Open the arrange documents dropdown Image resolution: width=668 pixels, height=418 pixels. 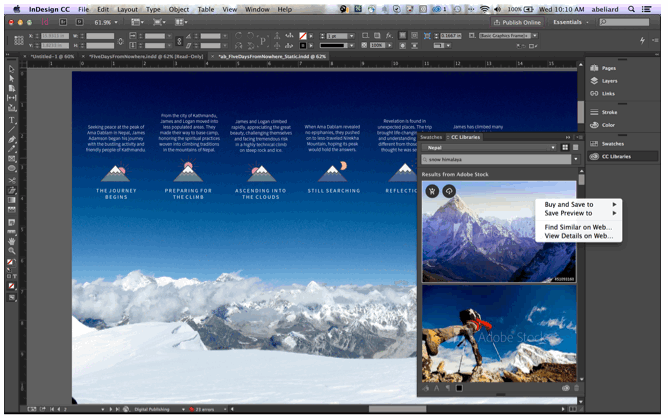point(181,22)
